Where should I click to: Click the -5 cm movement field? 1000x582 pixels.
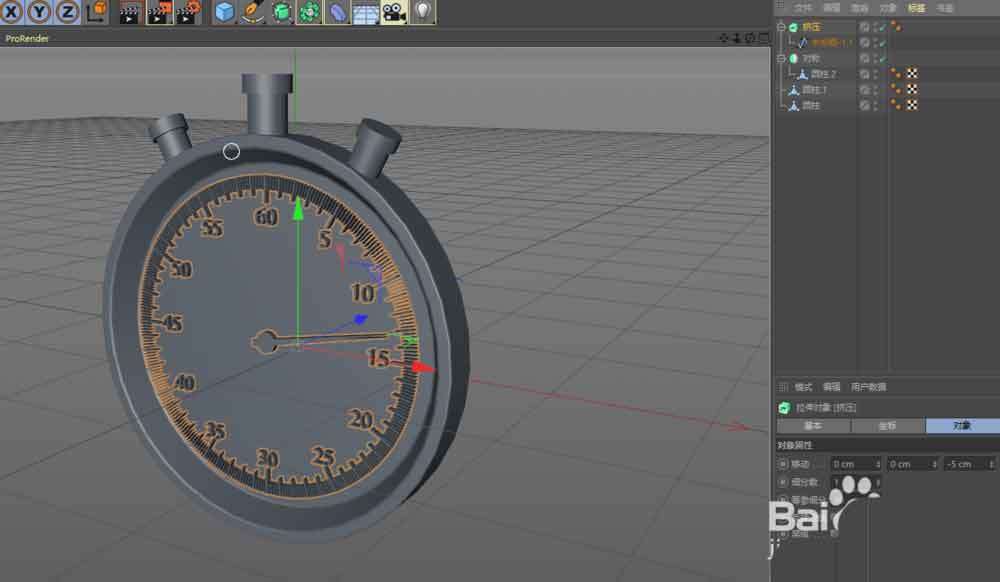[967, 464]
